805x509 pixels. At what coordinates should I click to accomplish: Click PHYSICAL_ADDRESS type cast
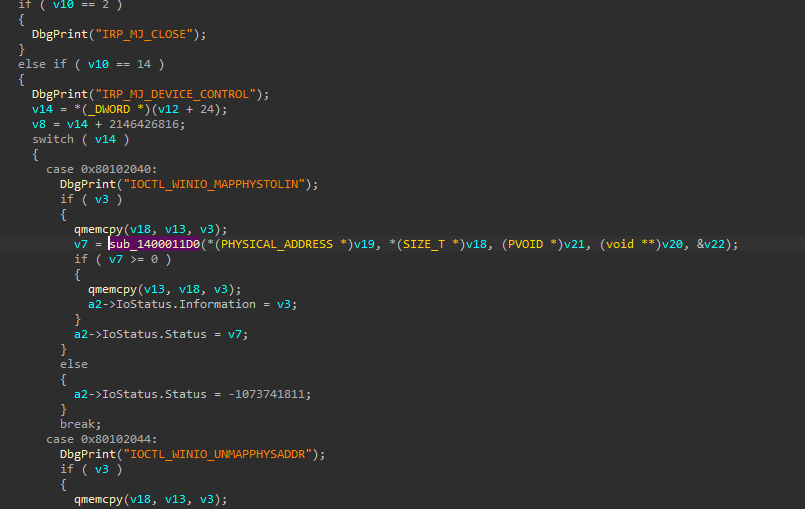click(x=276, y=244)
